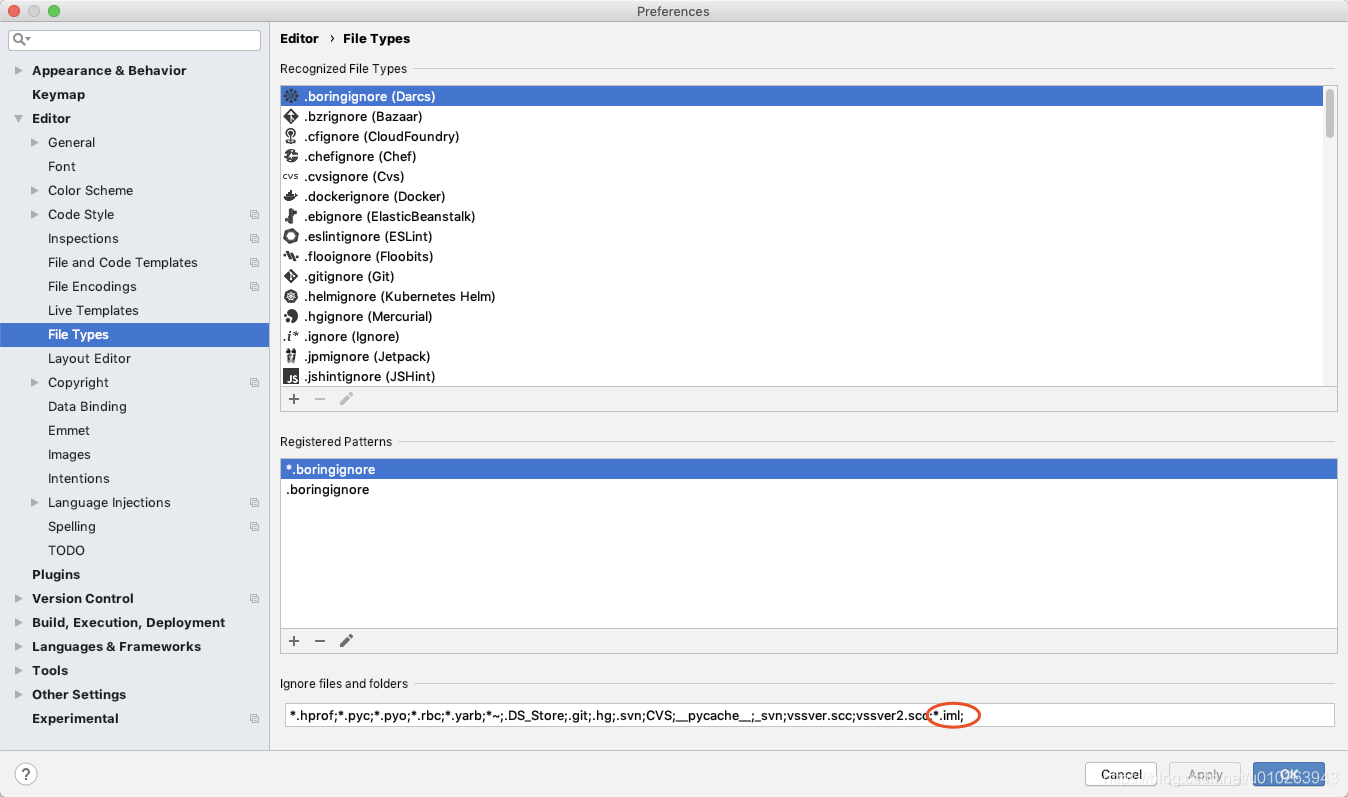Click the Apply button
The height and width of the screenshot is (797, 1348).
[x=1204, y=774]
